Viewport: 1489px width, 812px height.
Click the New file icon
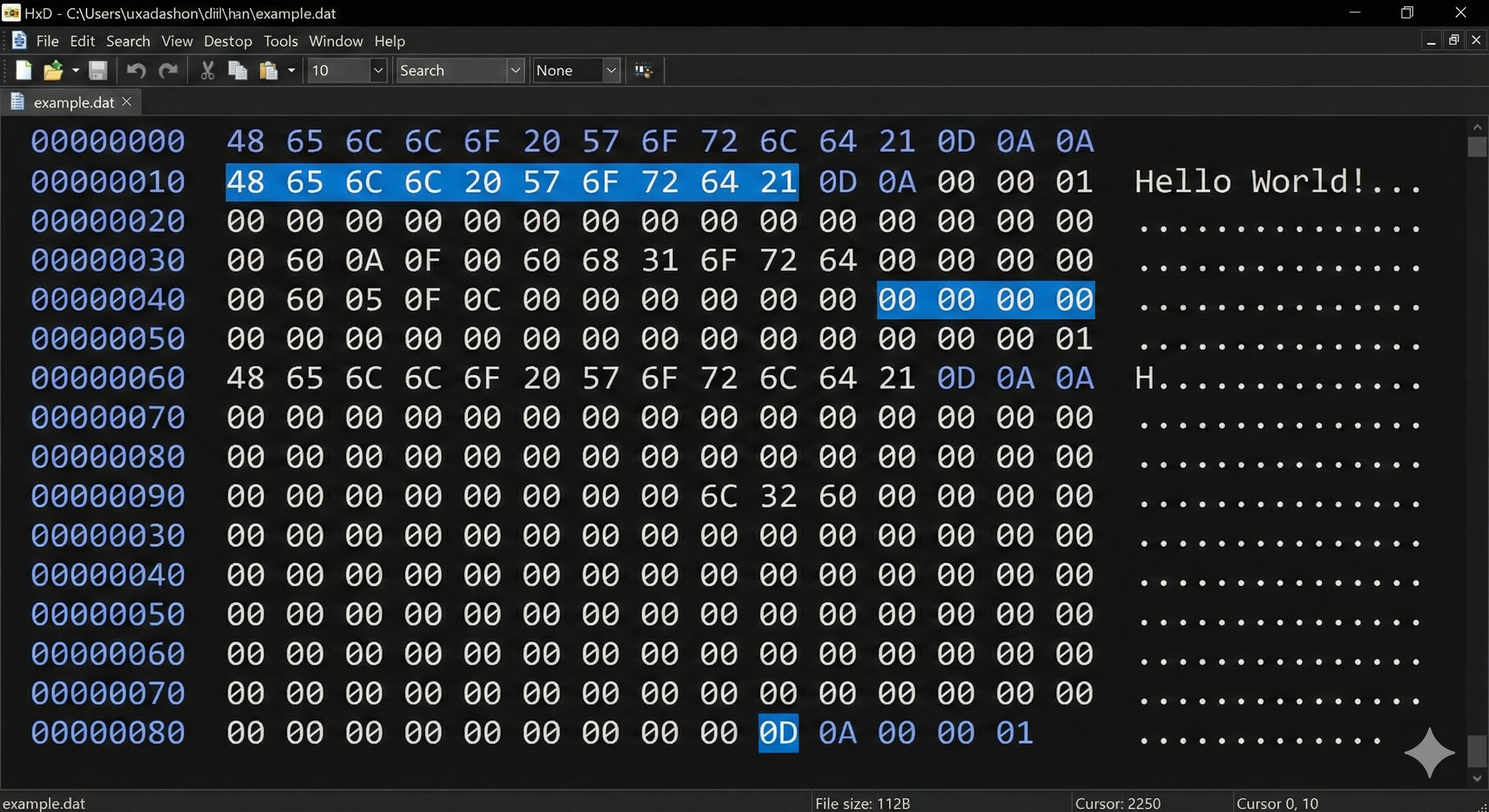(x=23, y=70)
